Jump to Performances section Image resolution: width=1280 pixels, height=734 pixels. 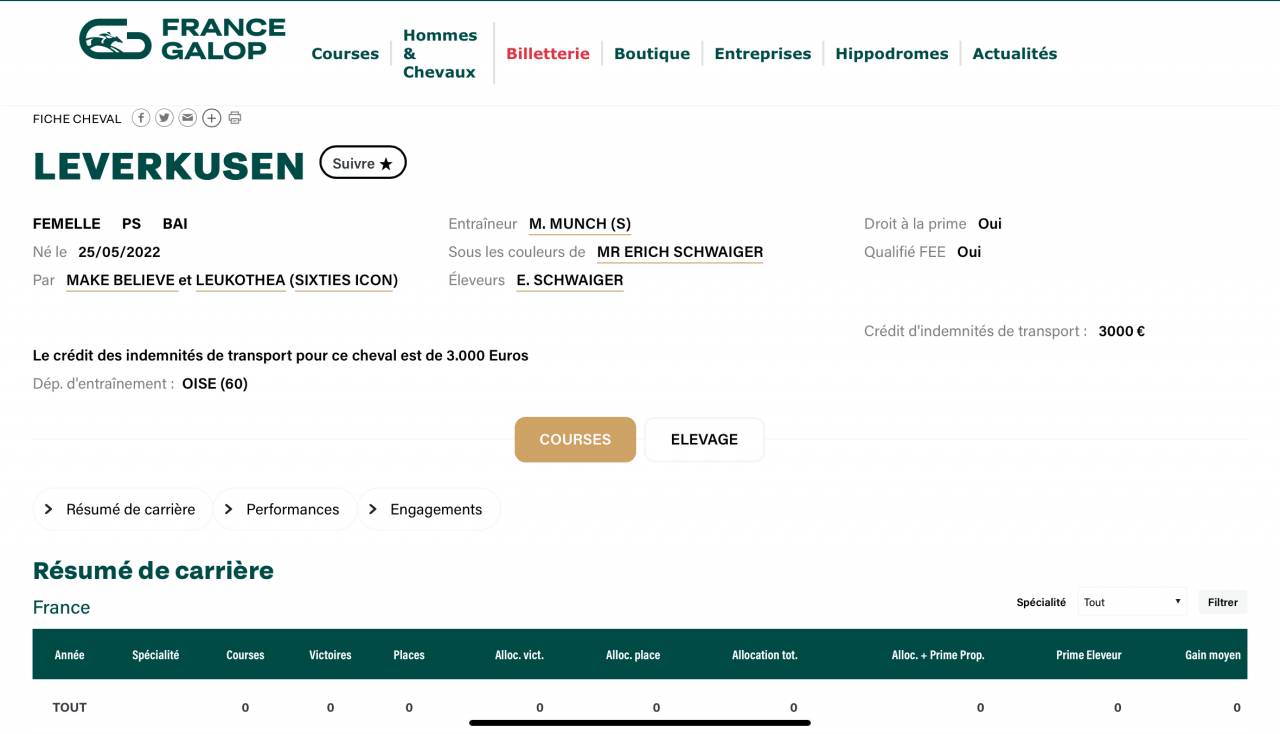[284, 509]
